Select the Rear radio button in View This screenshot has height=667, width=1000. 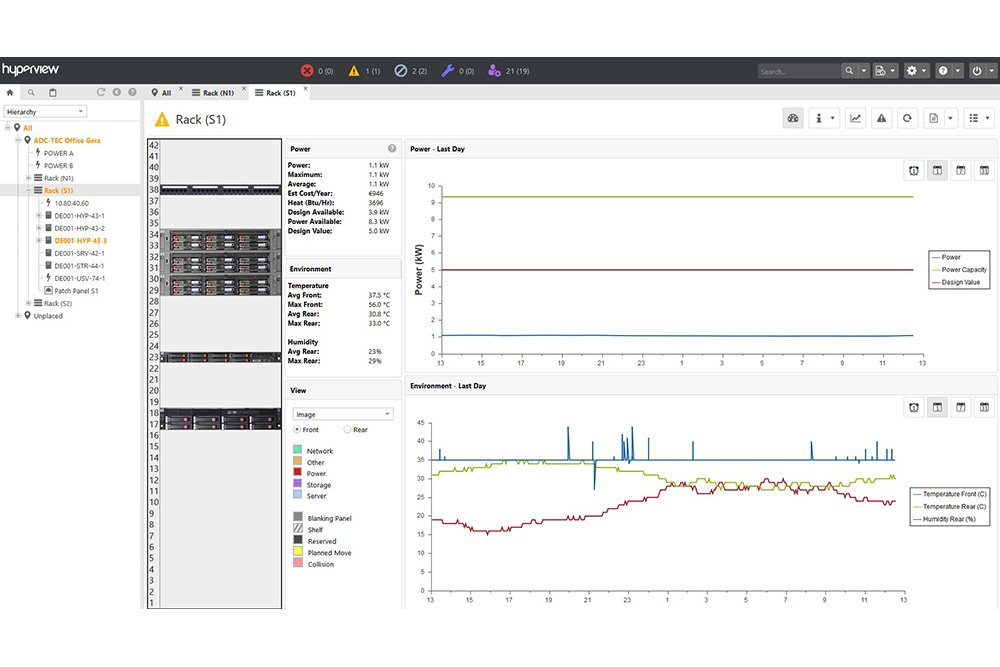point(347,430)
